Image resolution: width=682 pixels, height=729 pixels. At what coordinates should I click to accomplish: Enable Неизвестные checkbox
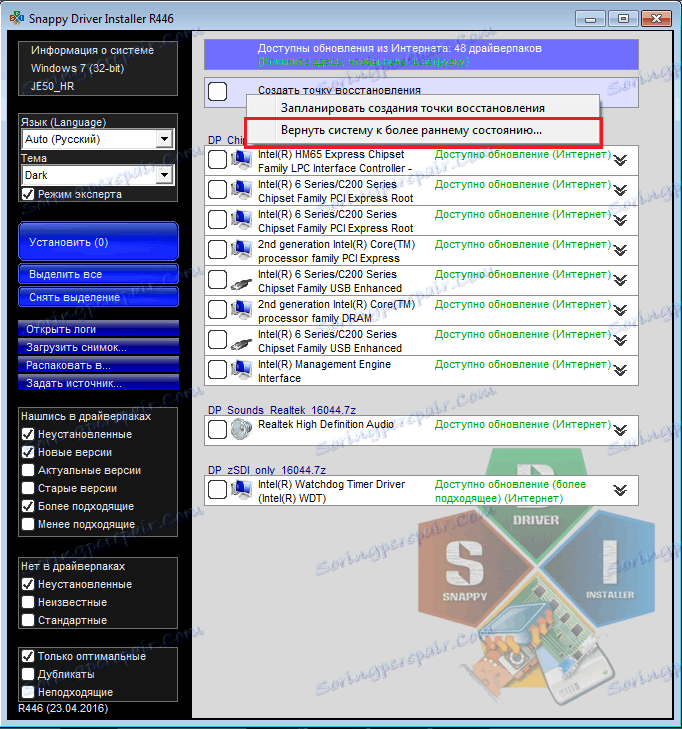[28, 603]
